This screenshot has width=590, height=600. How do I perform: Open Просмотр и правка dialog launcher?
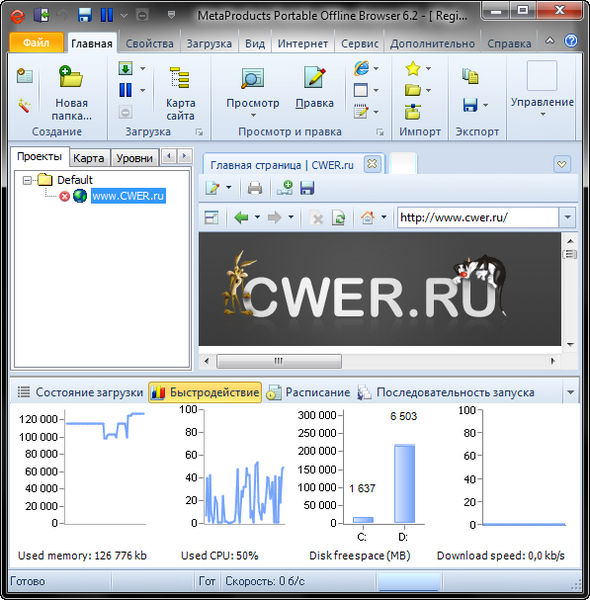pos(380,132)
